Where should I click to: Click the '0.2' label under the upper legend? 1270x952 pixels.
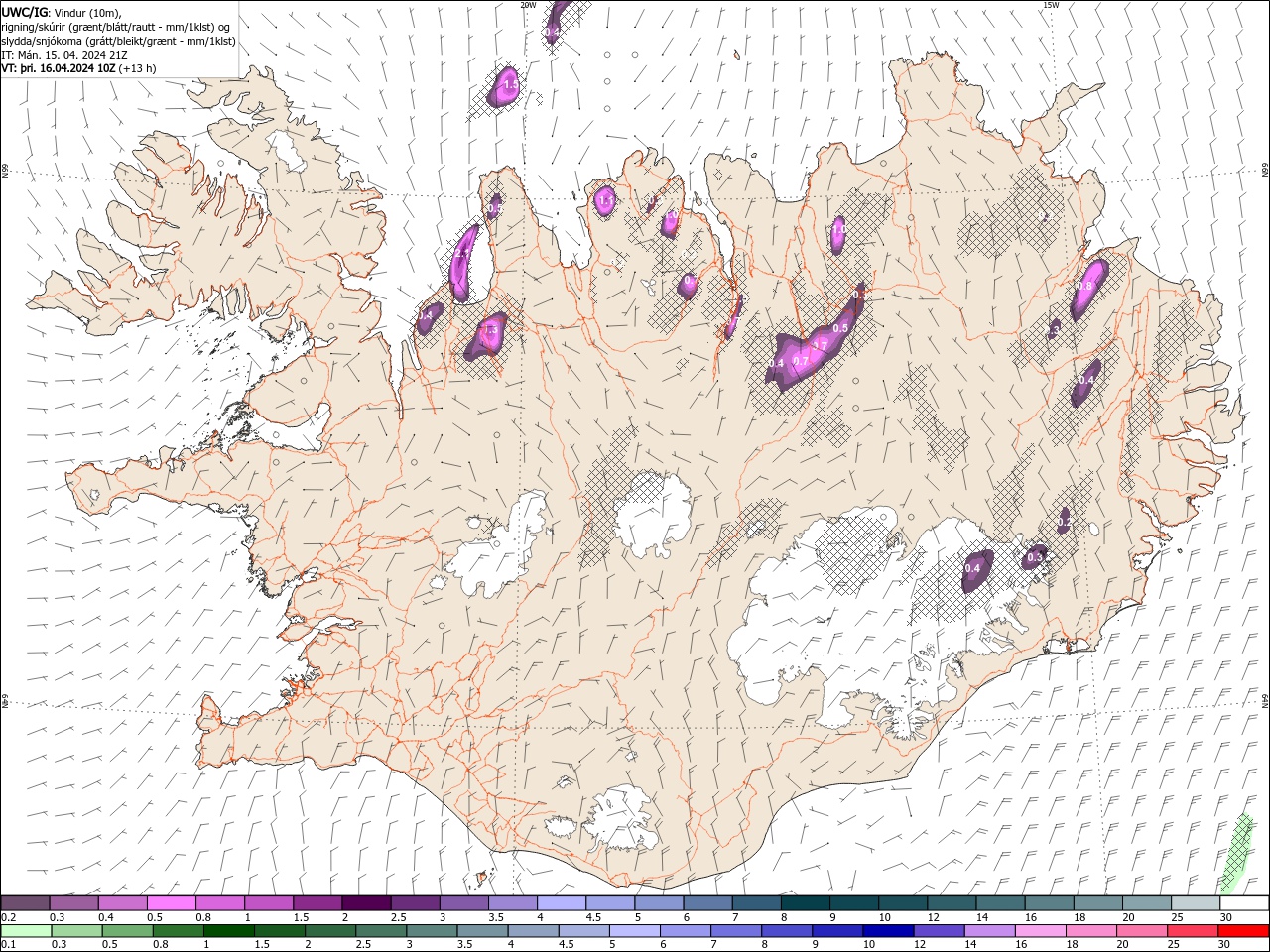coord(9,917)
